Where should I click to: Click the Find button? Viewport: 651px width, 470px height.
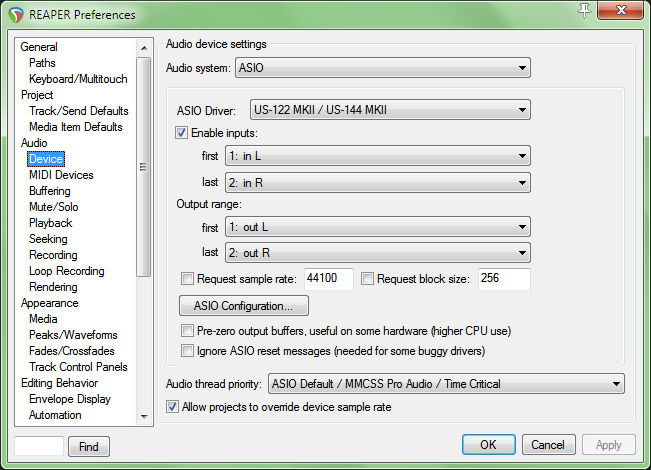click(89, 447)
